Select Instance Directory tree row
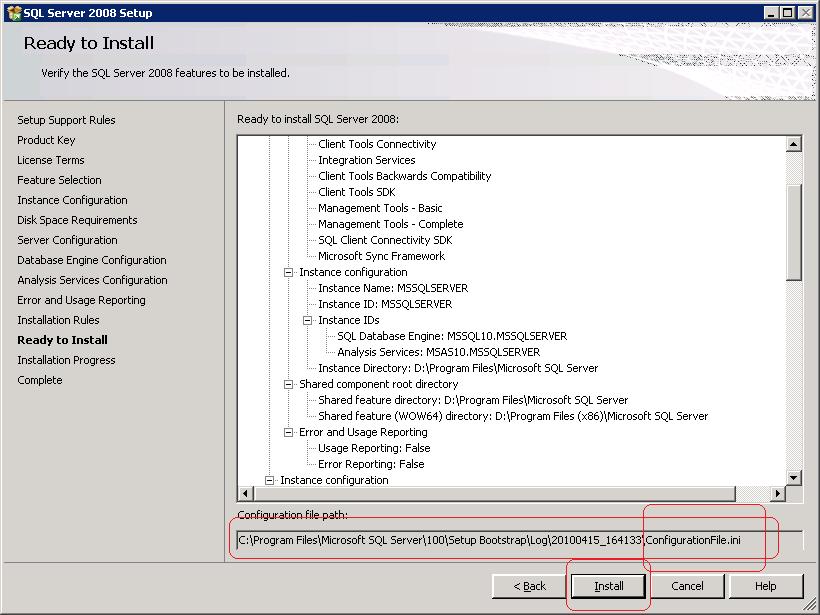Screen dimensions: 820x615 click(458, 368)
